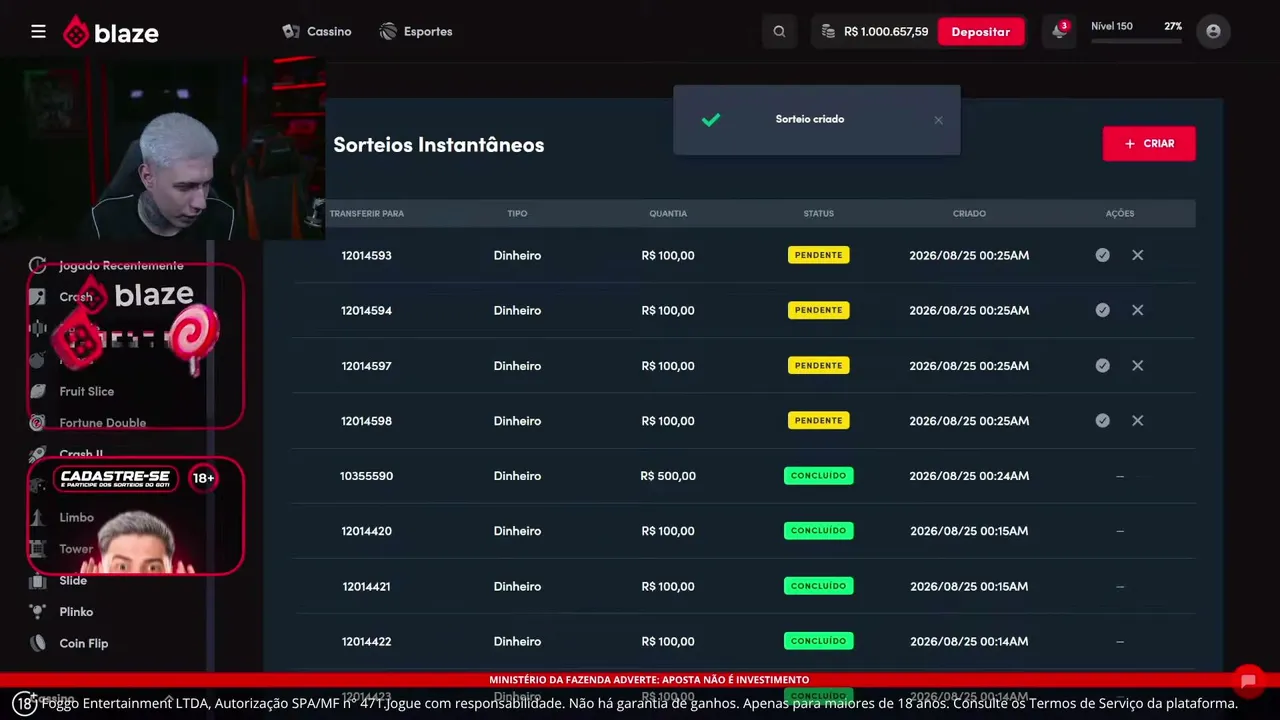Click the TRANSFERIR PARA column header

pyautogui.click(x=367, y=213)
